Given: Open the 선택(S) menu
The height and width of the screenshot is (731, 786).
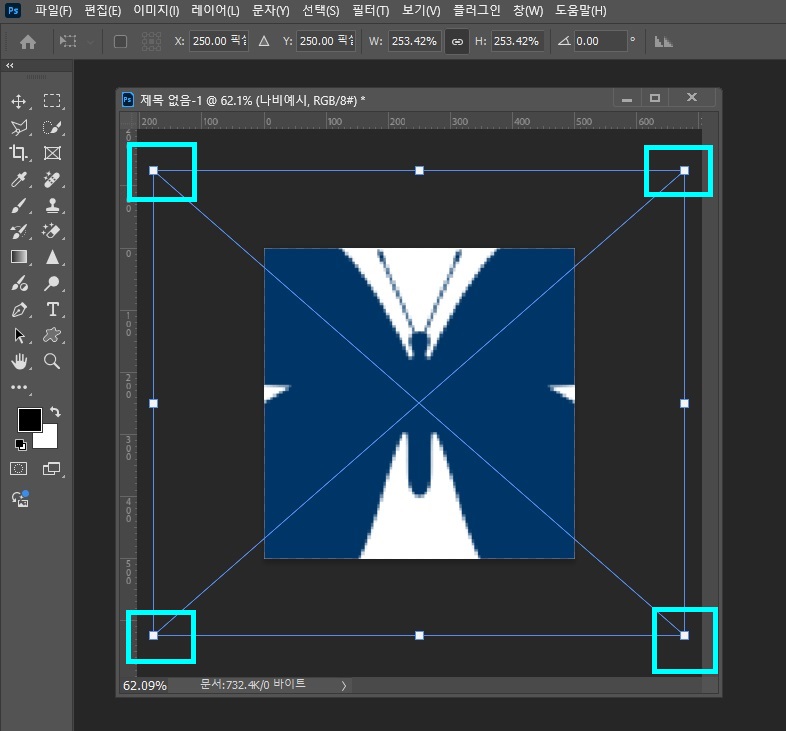Looking at the screenshot, I should pyautogui.click(x=321, y=11).
